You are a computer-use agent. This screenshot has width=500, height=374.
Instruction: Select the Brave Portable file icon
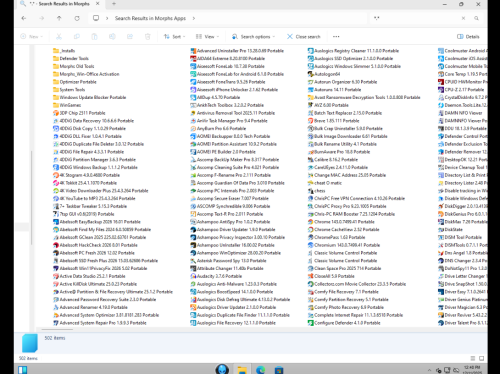point(310,121)
